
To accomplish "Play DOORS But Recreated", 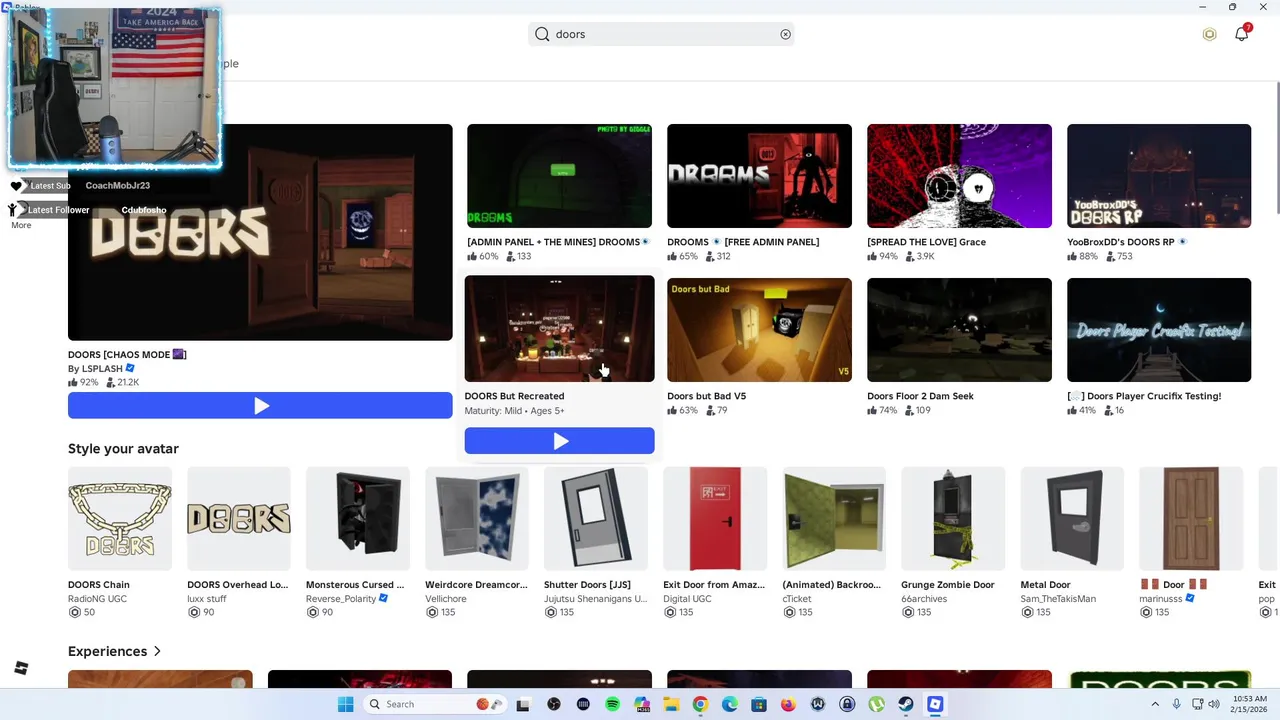I will [559, 441].
